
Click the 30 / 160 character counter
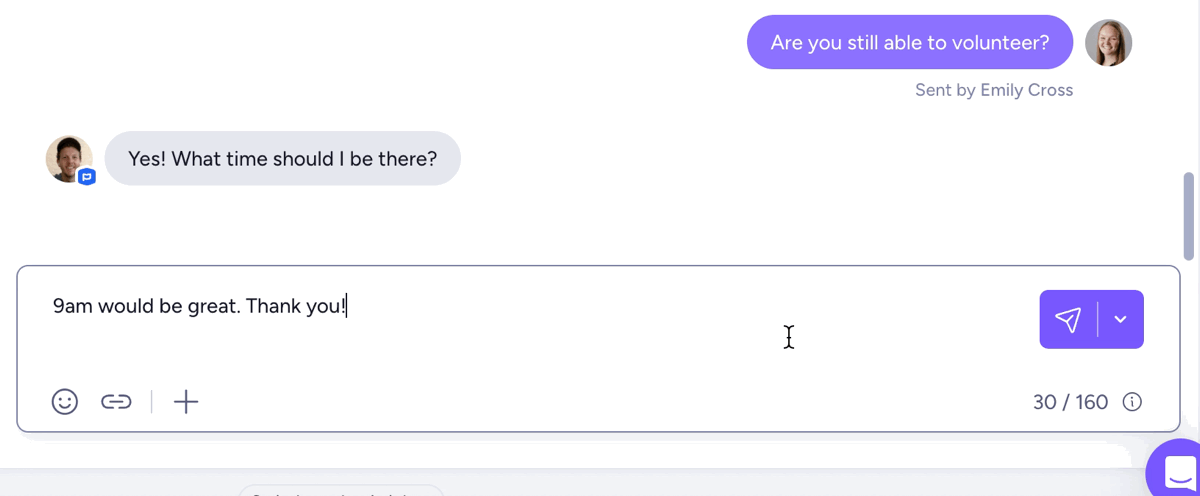coord(1070,402)
